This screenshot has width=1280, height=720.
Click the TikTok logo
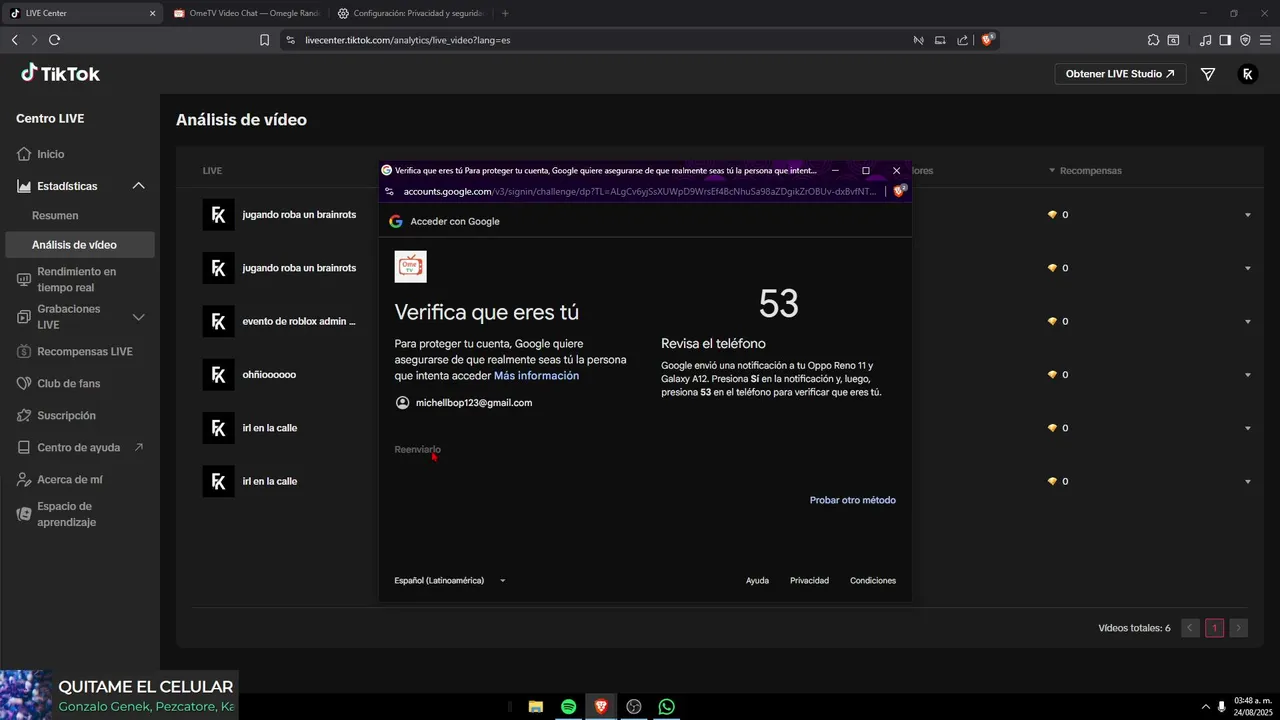pos(60,74)
